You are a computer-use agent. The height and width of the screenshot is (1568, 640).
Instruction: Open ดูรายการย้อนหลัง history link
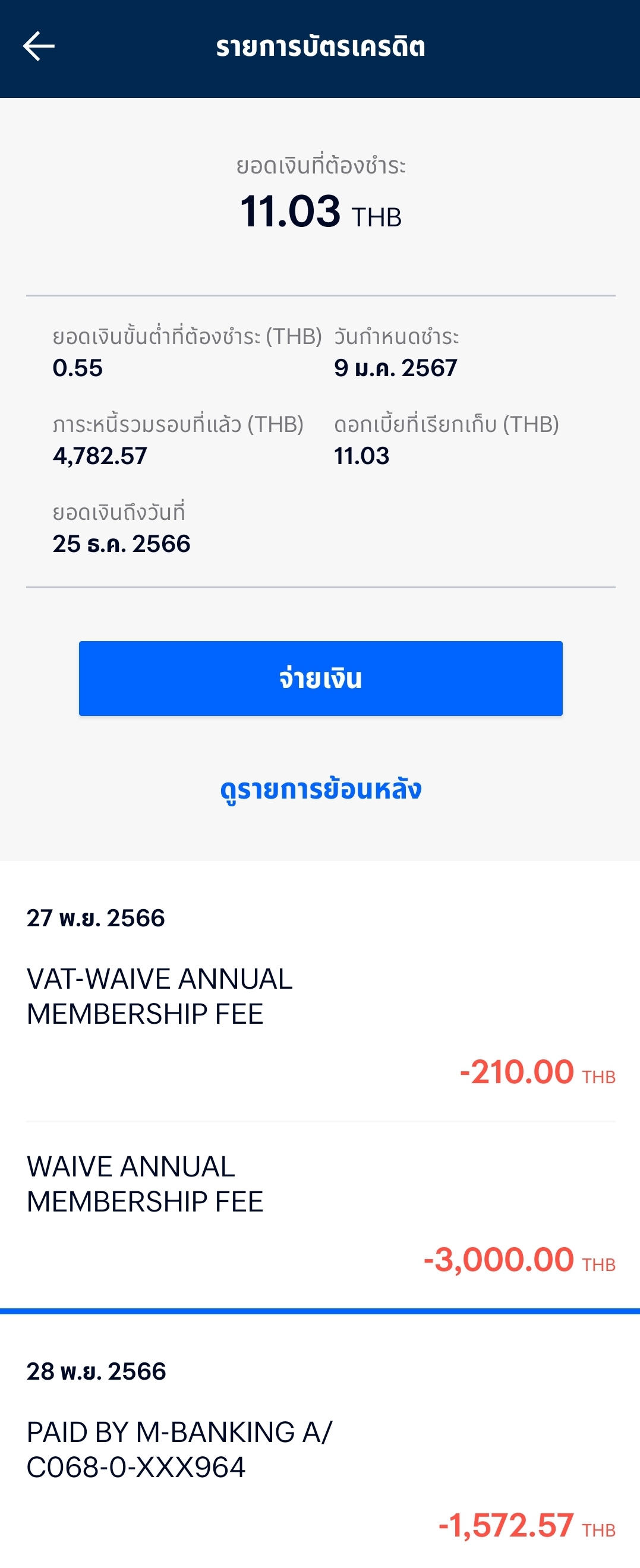pos(320,790)
